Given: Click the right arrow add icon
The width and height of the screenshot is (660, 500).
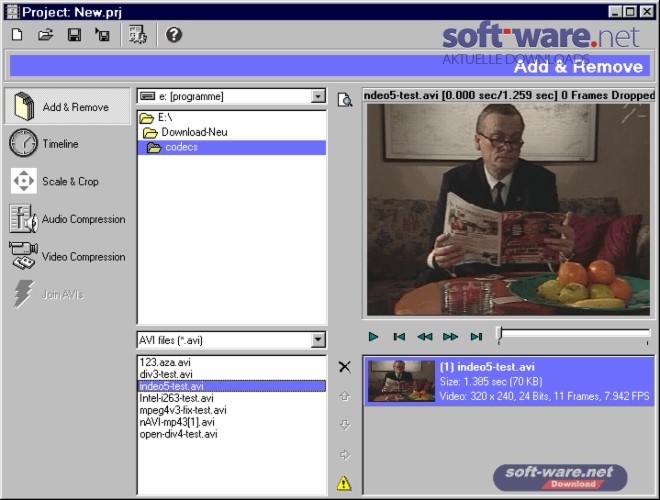Looking at the screenshot, I should (345, 455).
